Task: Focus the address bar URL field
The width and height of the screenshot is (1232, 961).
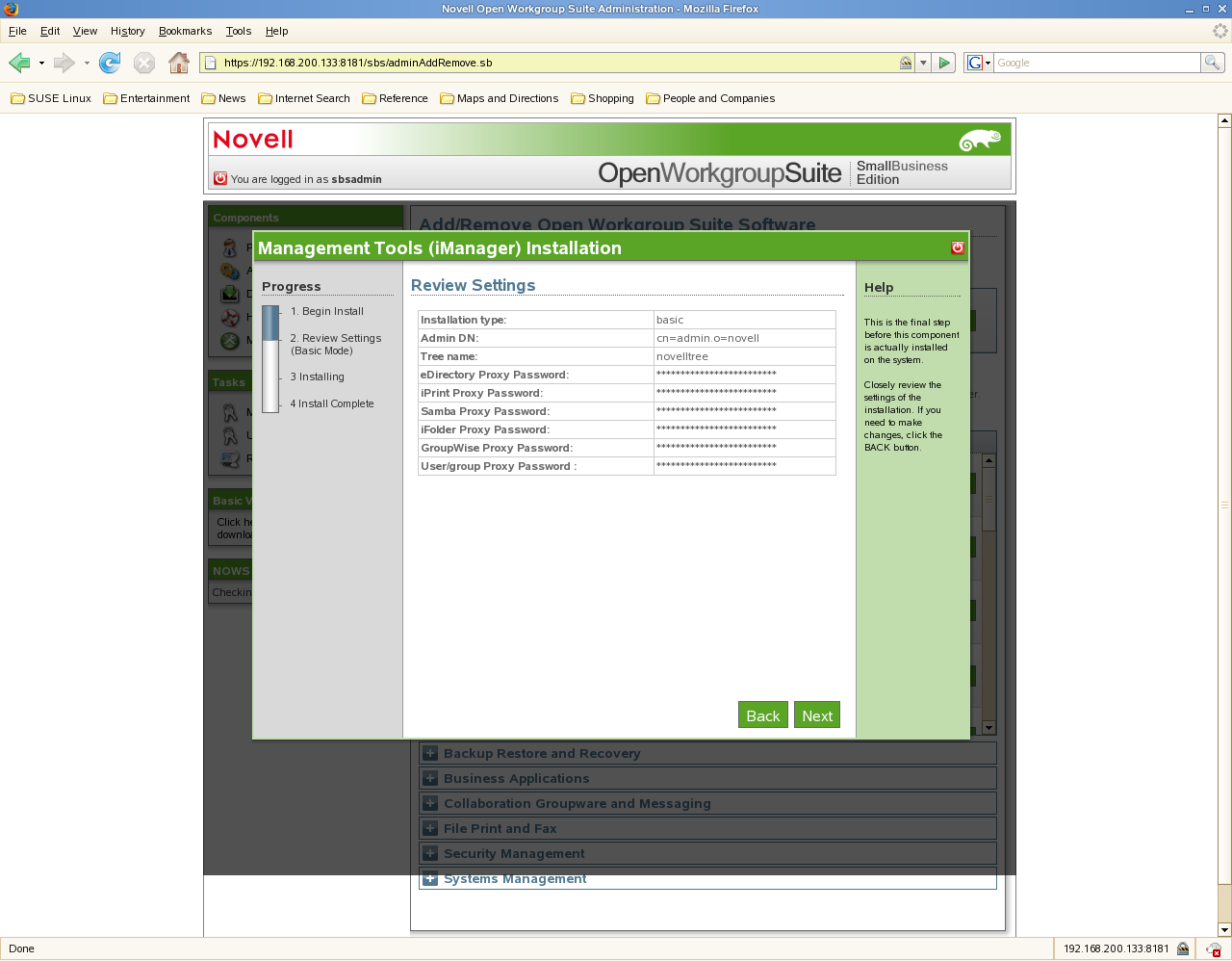Action: [558, 63]
